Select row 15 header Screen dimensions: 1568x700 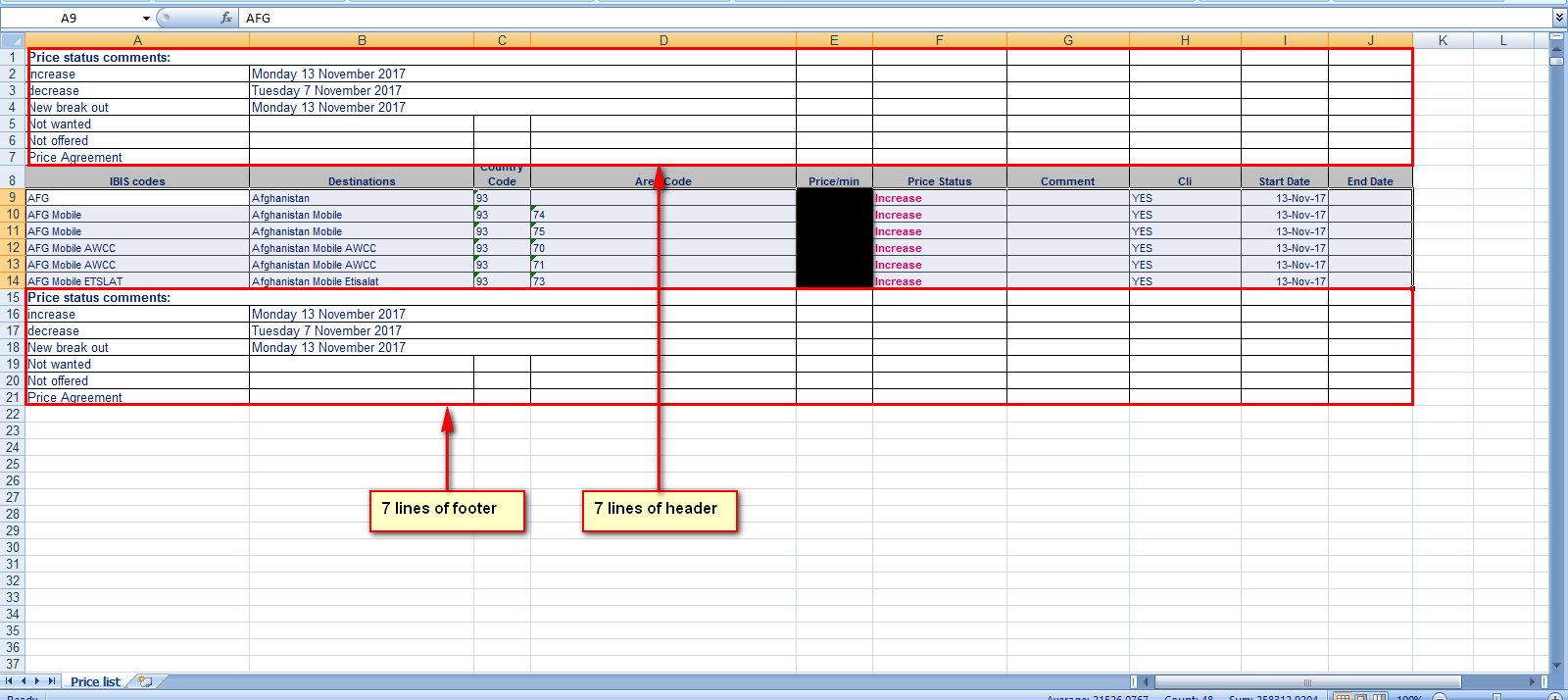click(13, 297)
